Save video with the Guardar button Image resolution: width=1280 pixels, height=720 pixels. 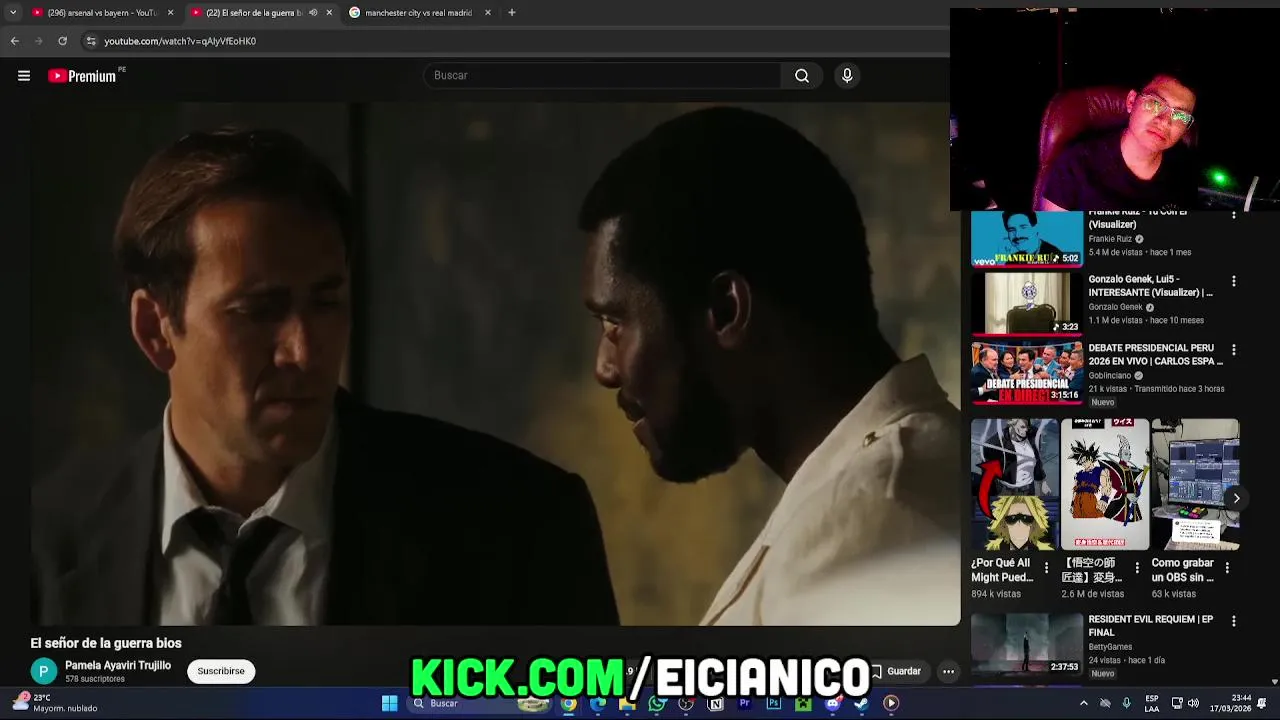pos(895,671)
